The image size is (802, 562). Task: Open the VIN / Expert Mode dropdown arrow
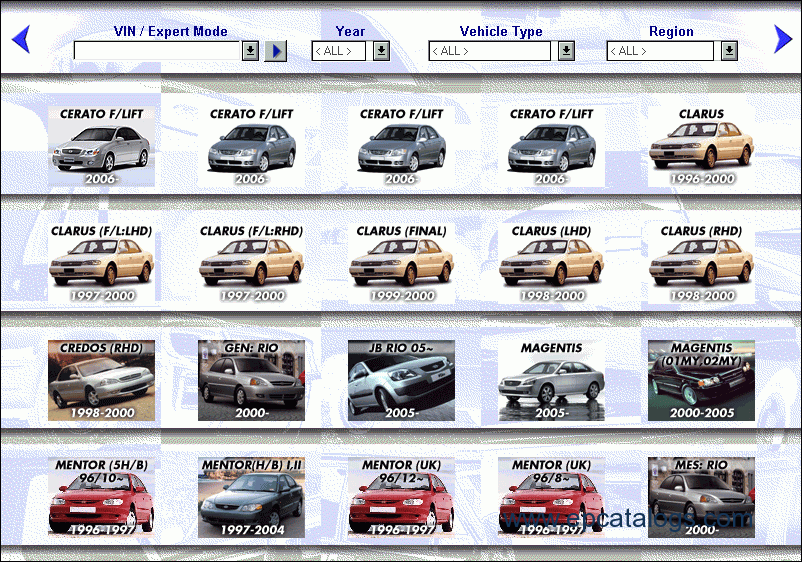250,51
